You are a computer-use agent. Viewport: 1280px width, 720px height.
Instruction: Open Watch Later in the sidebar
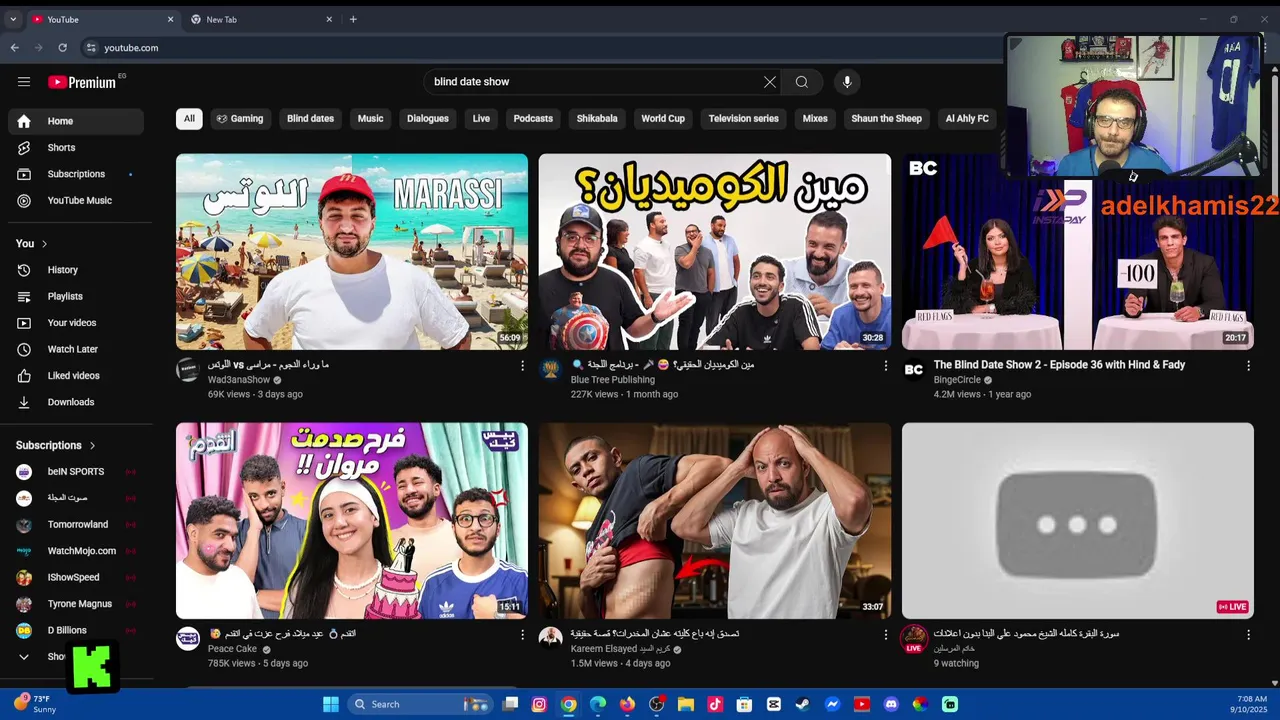76,350
